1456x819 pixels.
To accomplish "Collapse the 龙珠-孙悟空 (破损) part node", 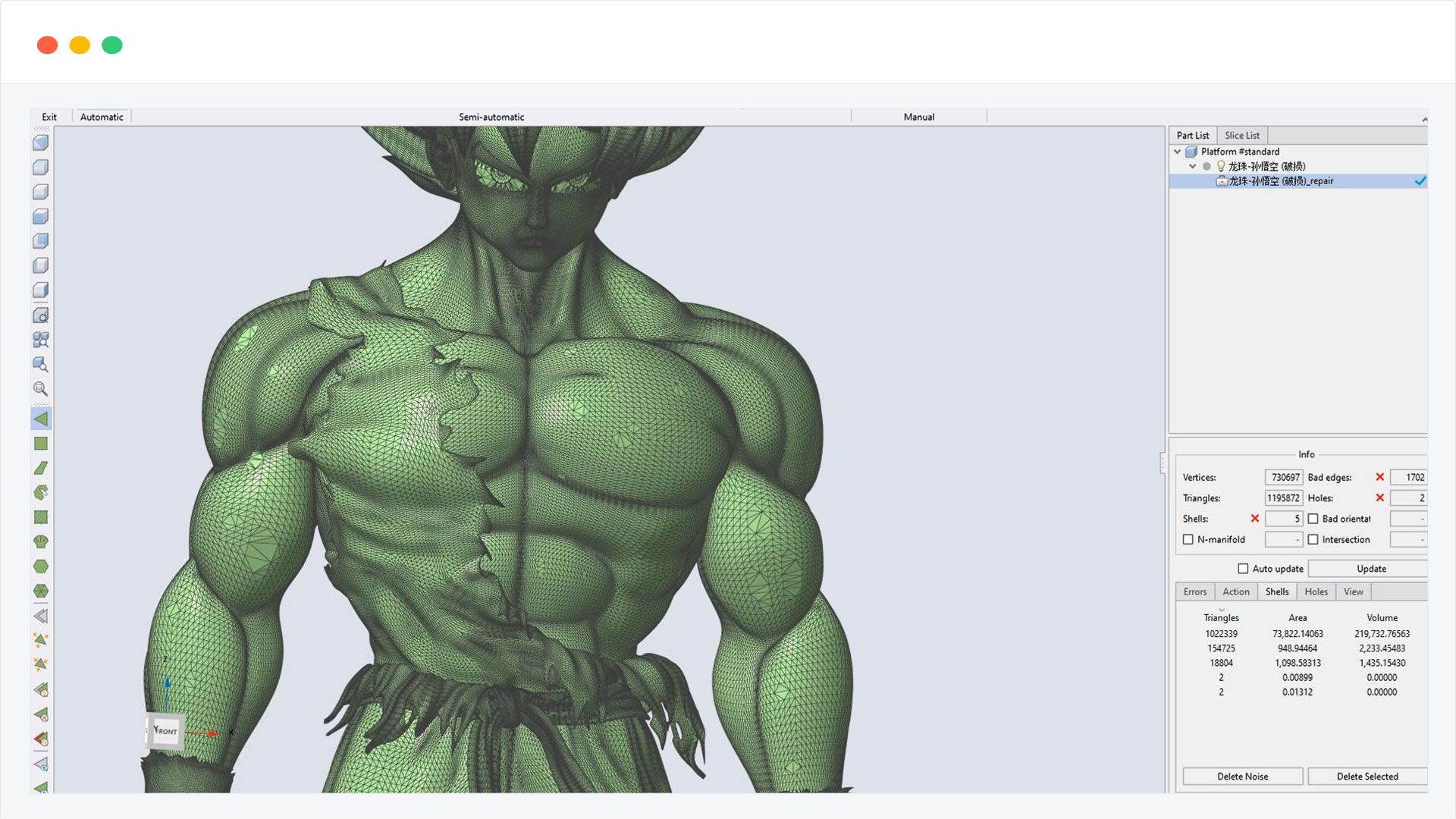I will pyautogui.click(x=1192, y=166).
